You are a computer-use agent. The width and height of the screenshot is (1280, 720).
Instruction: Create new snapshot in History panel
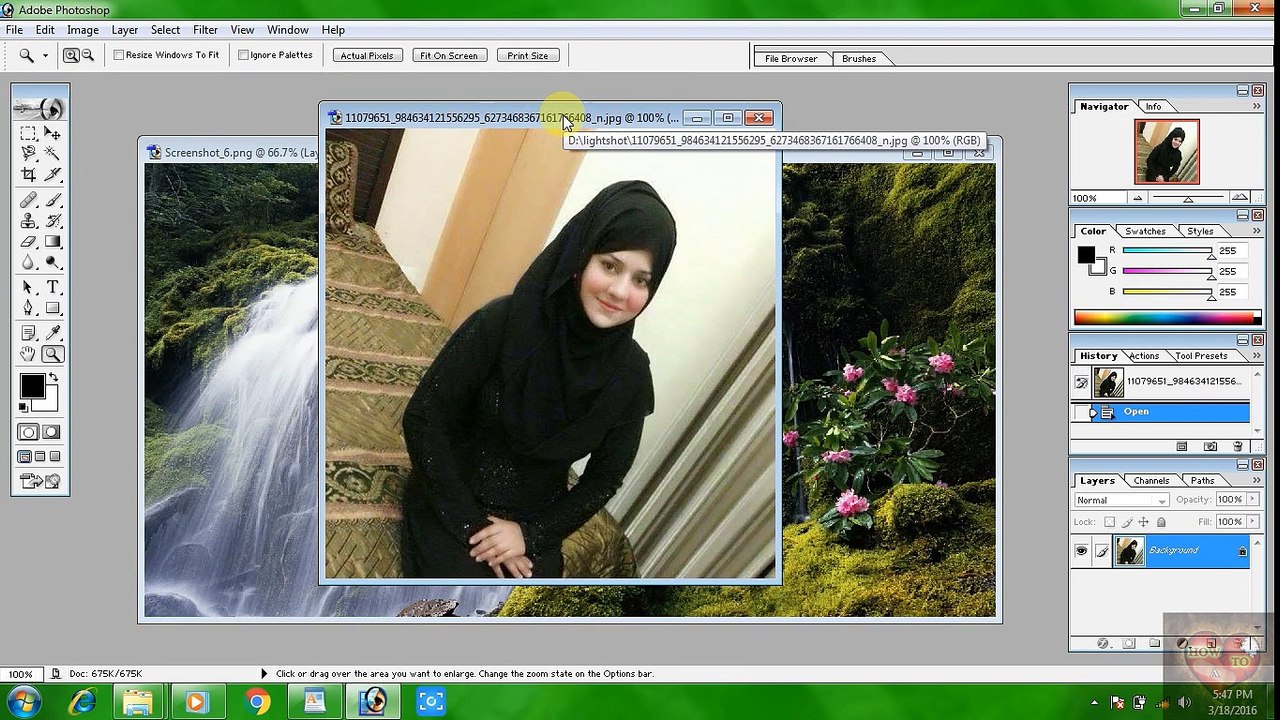coord(1210,446)
